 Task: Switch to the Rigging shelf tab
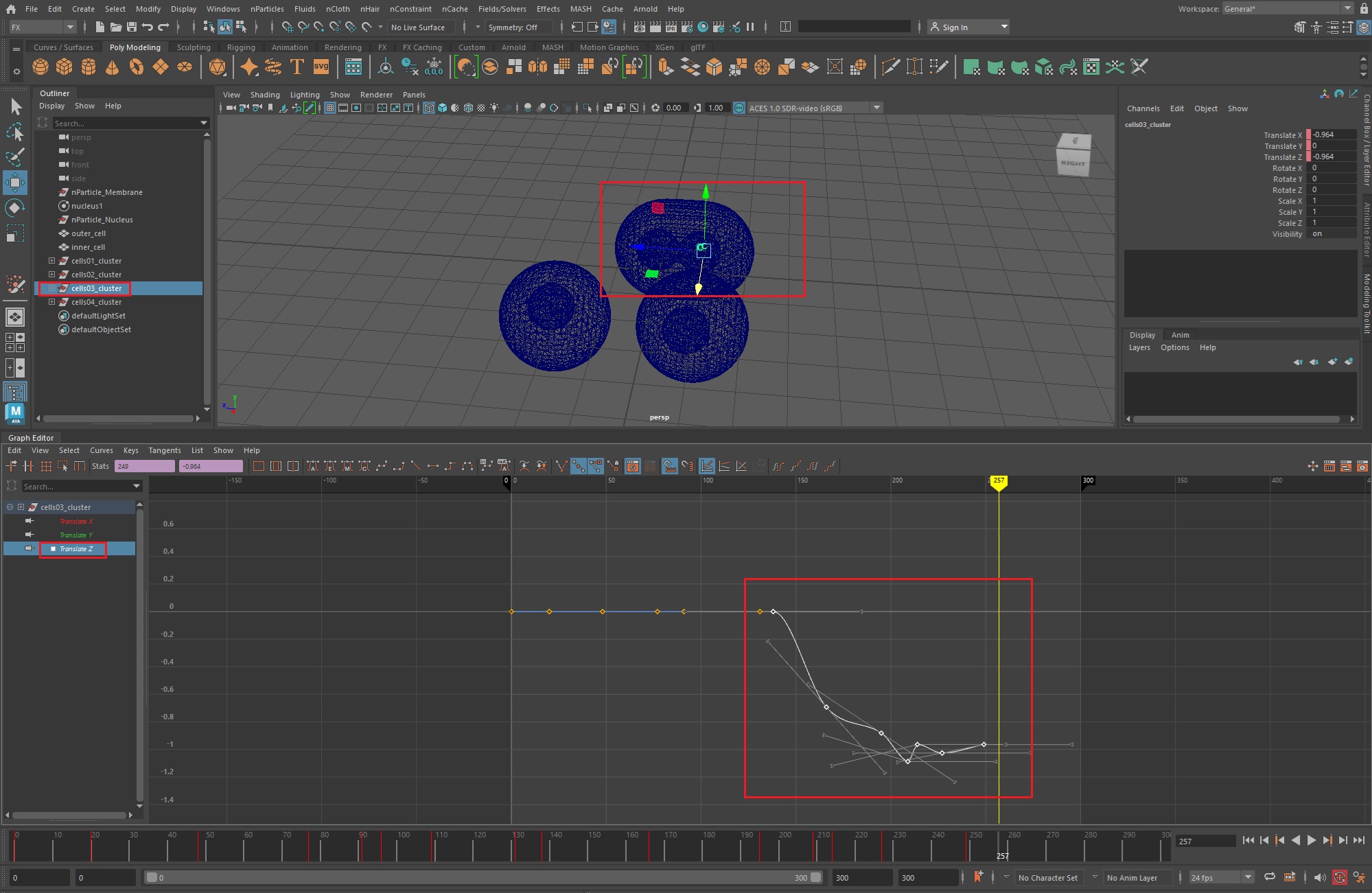(240, 47)
